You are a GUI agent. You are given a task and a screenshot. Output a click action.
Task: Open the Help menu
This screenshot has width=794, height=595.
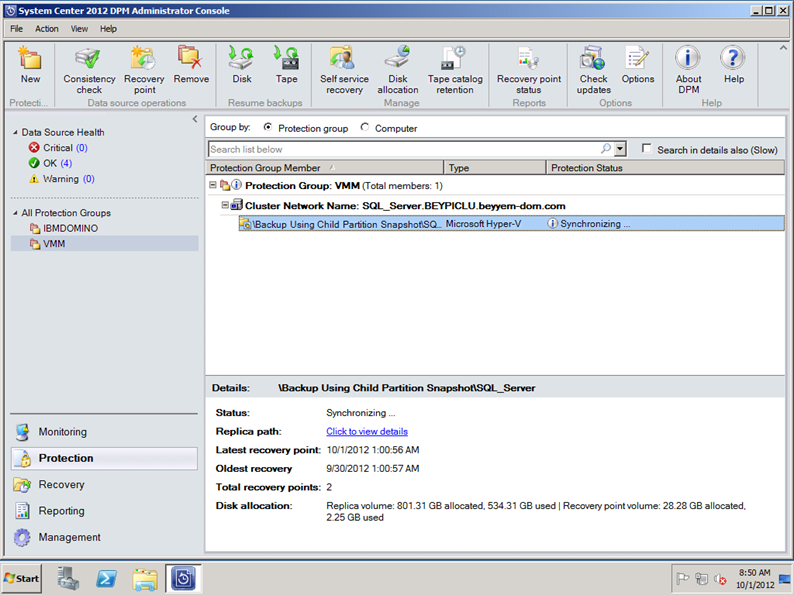(108, 29)
